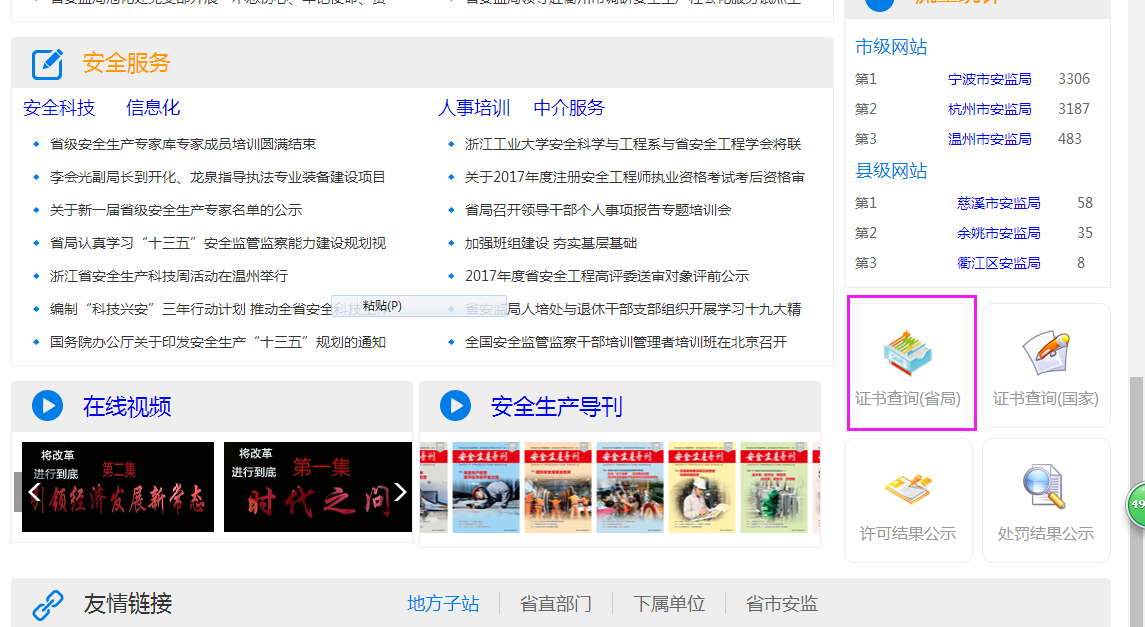Select the 地方子站 links tab

[x=443, y=604]
